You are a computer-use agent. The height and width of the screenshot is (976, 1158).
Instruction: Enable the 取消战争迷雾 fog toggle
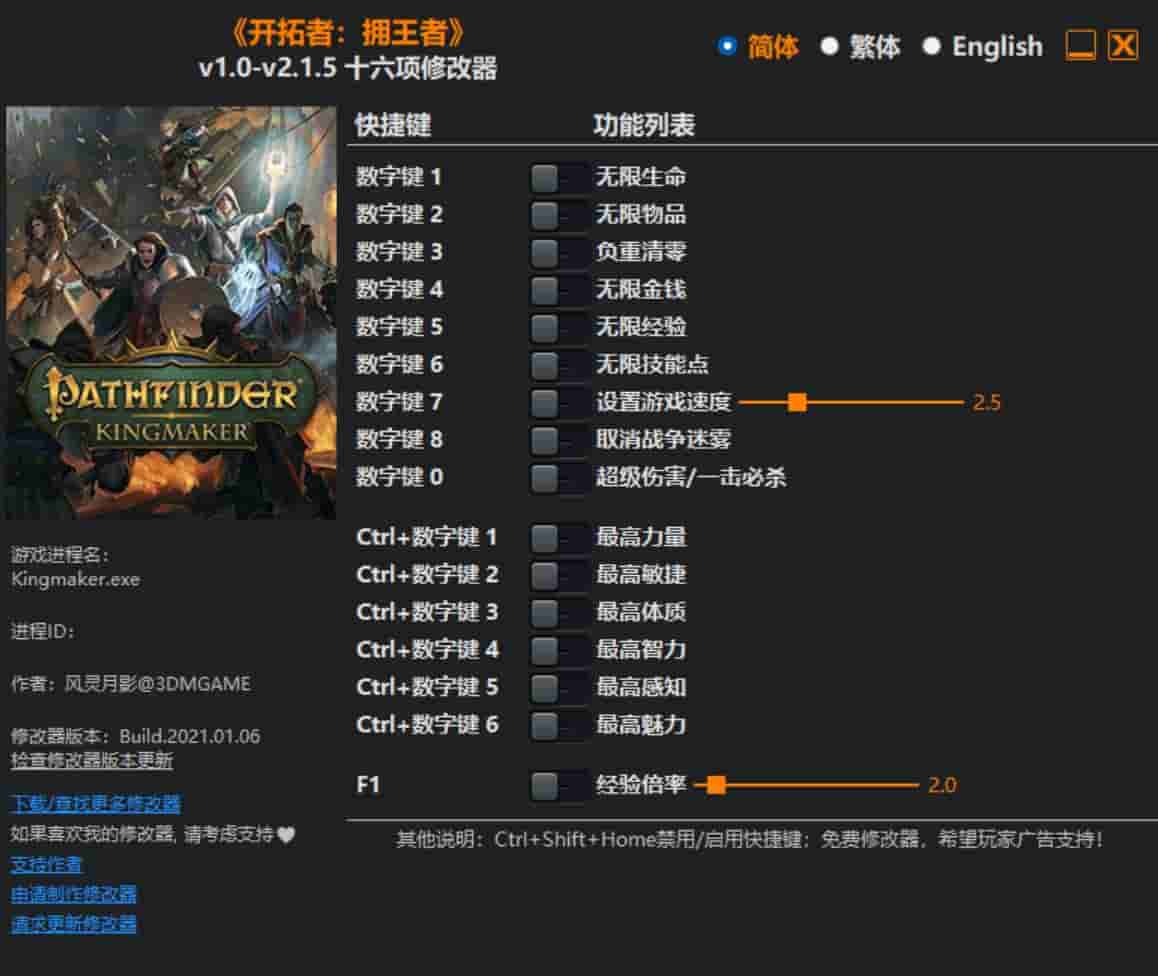click(556, 440)
